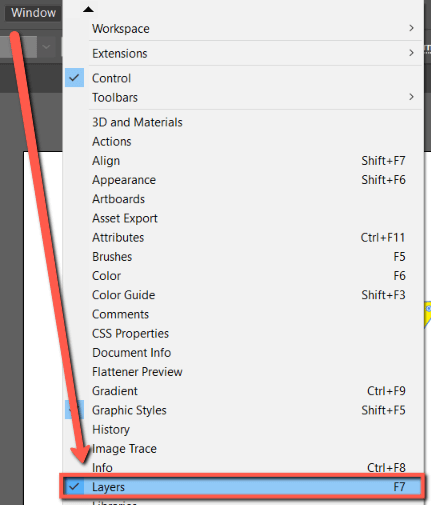Open the Actions panel
Image resolution: width=431 pixels, height=505 pixels.
pos(112,142)
